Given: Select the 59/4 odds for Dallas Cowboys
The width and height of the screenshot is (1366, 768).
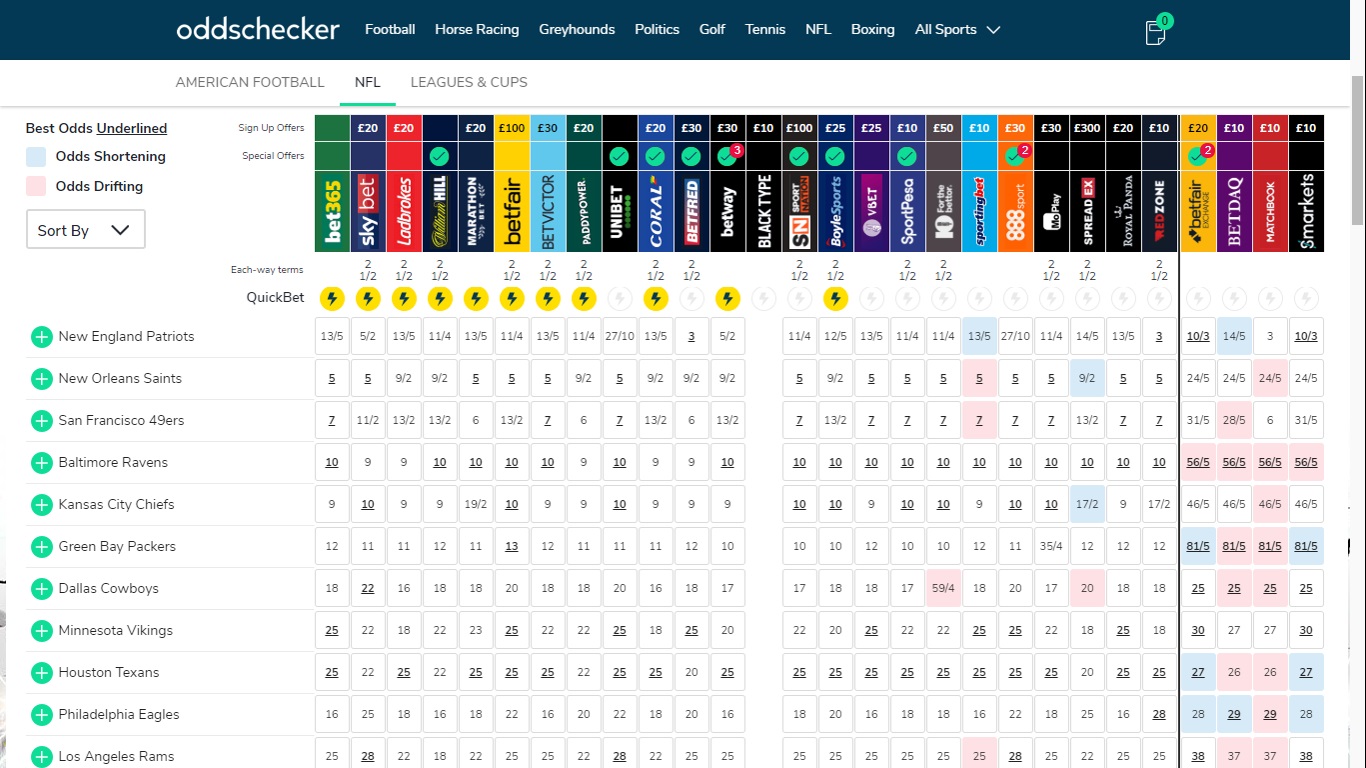Looking at the screenshot, I should [943, 588].
